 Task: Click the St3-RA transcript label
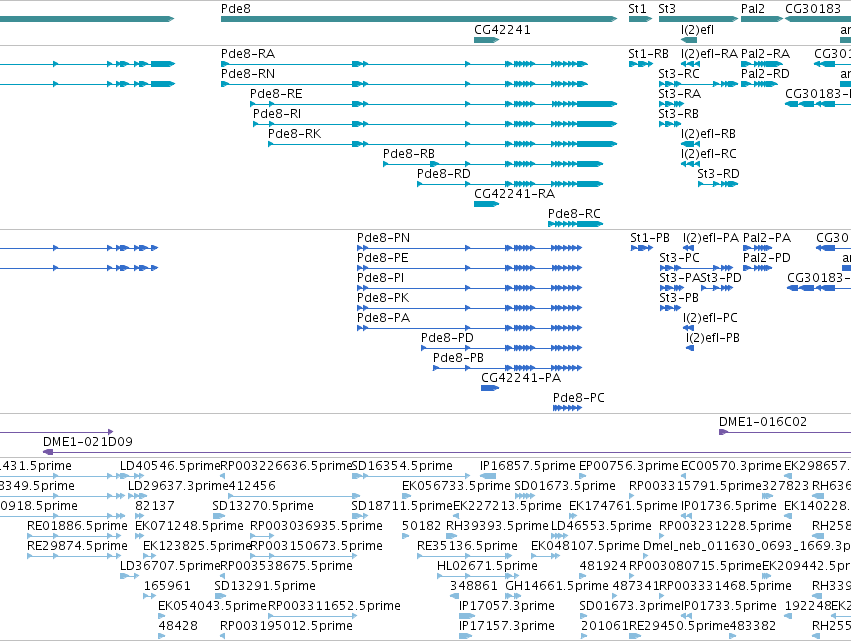tap(679, 94)
